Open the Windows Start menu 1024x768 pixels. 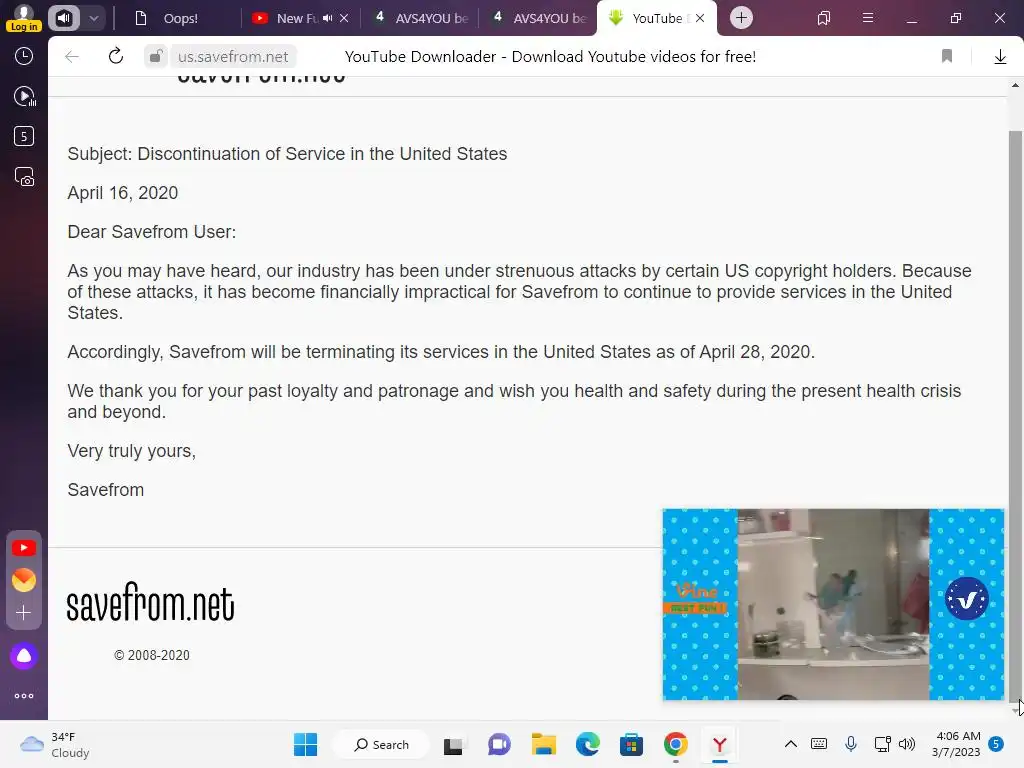click(305, 744)
